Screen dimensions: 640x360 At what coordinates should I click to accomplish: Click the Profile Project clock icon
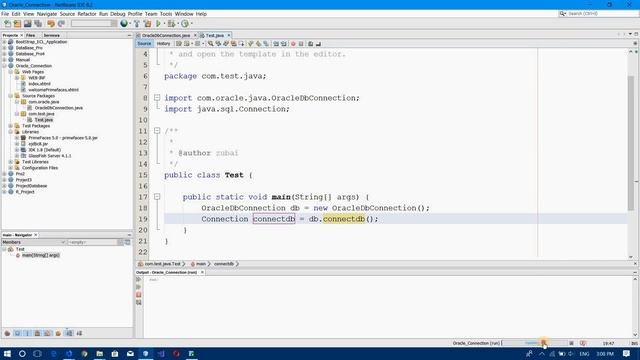(x=185, y=24)
